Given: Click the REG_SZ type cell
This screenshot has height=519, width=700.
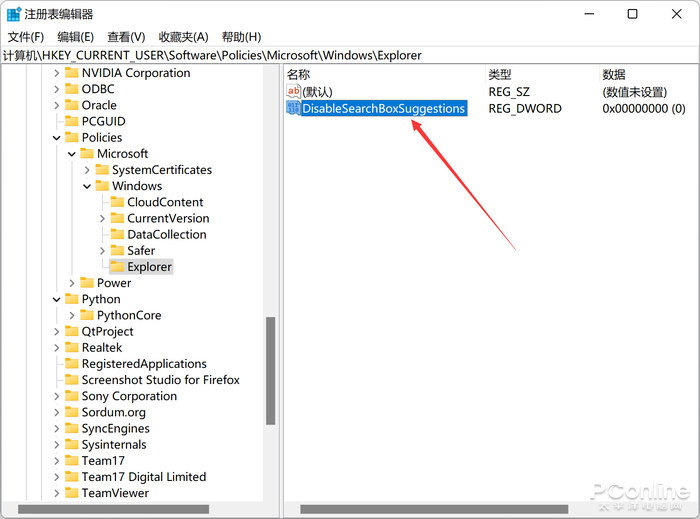Looking at the screenshot, I should tap(509, 92).
